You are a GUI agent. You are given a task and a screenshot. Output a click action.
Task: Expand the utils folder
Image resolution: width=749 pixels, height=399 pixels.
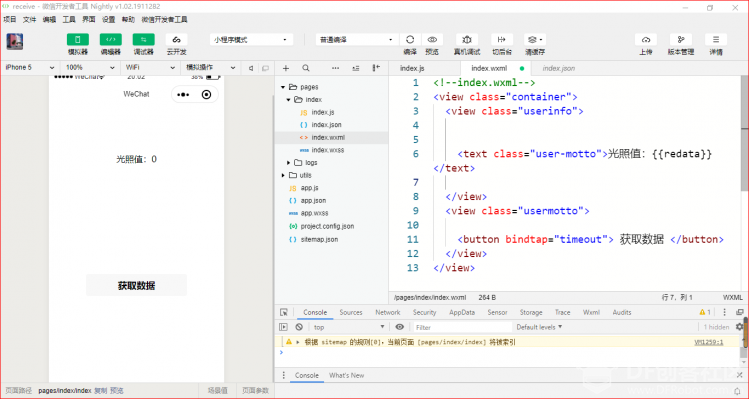click(283, 175)
